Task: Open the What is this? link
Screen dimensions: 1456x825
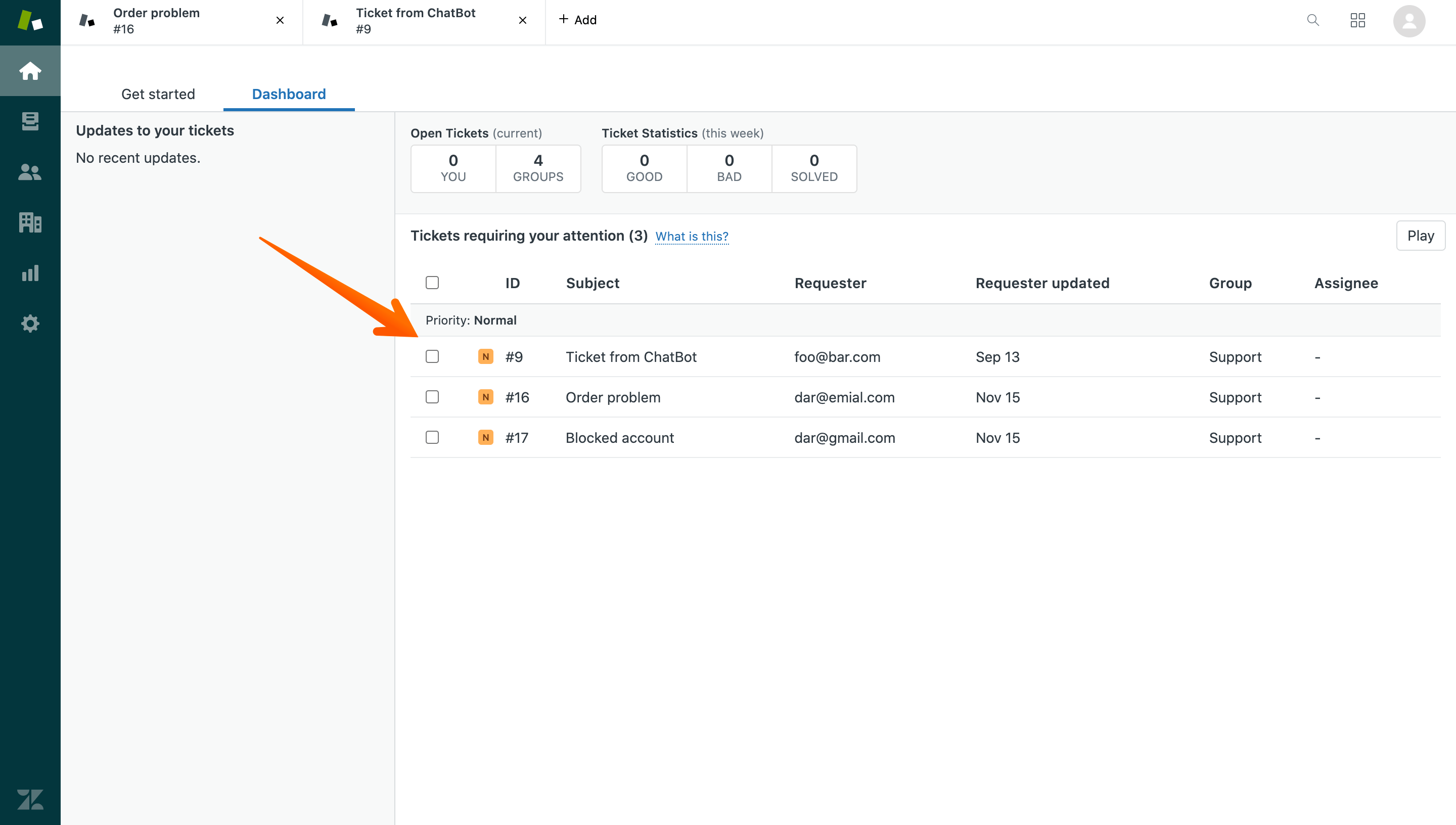Action: (692, 236)
